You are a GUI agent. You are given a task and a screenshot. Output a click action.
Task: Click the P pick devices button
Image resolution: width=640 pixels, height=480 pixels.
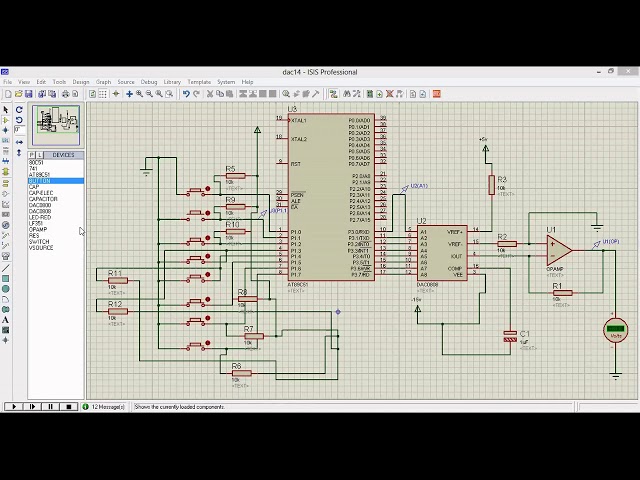pyautogui.click(x=32, y=155)
